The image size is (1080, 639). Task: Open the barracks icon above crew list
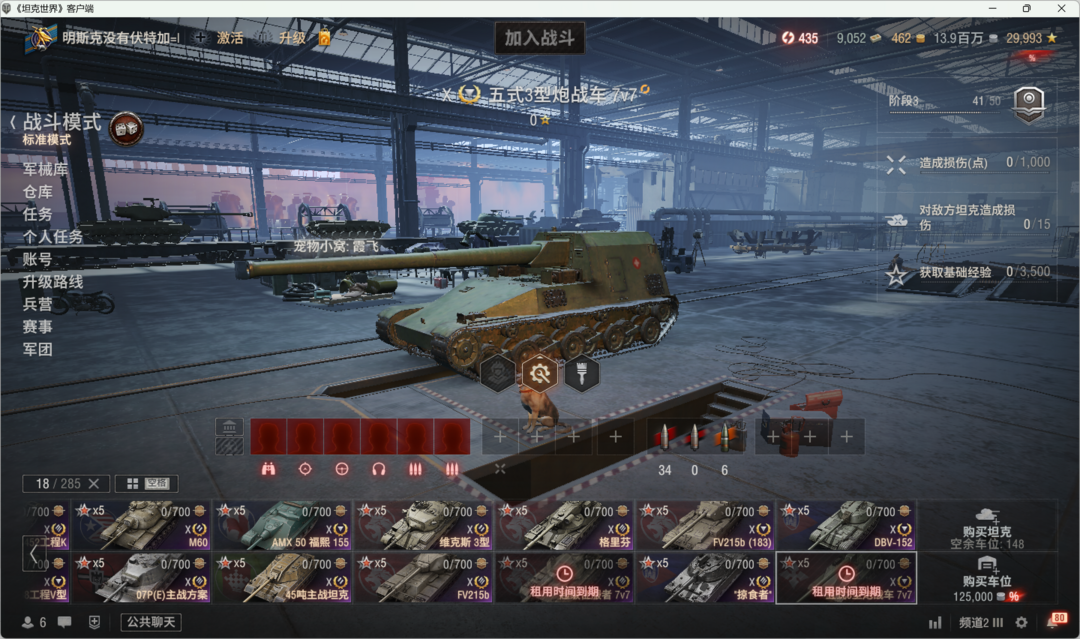229,428
